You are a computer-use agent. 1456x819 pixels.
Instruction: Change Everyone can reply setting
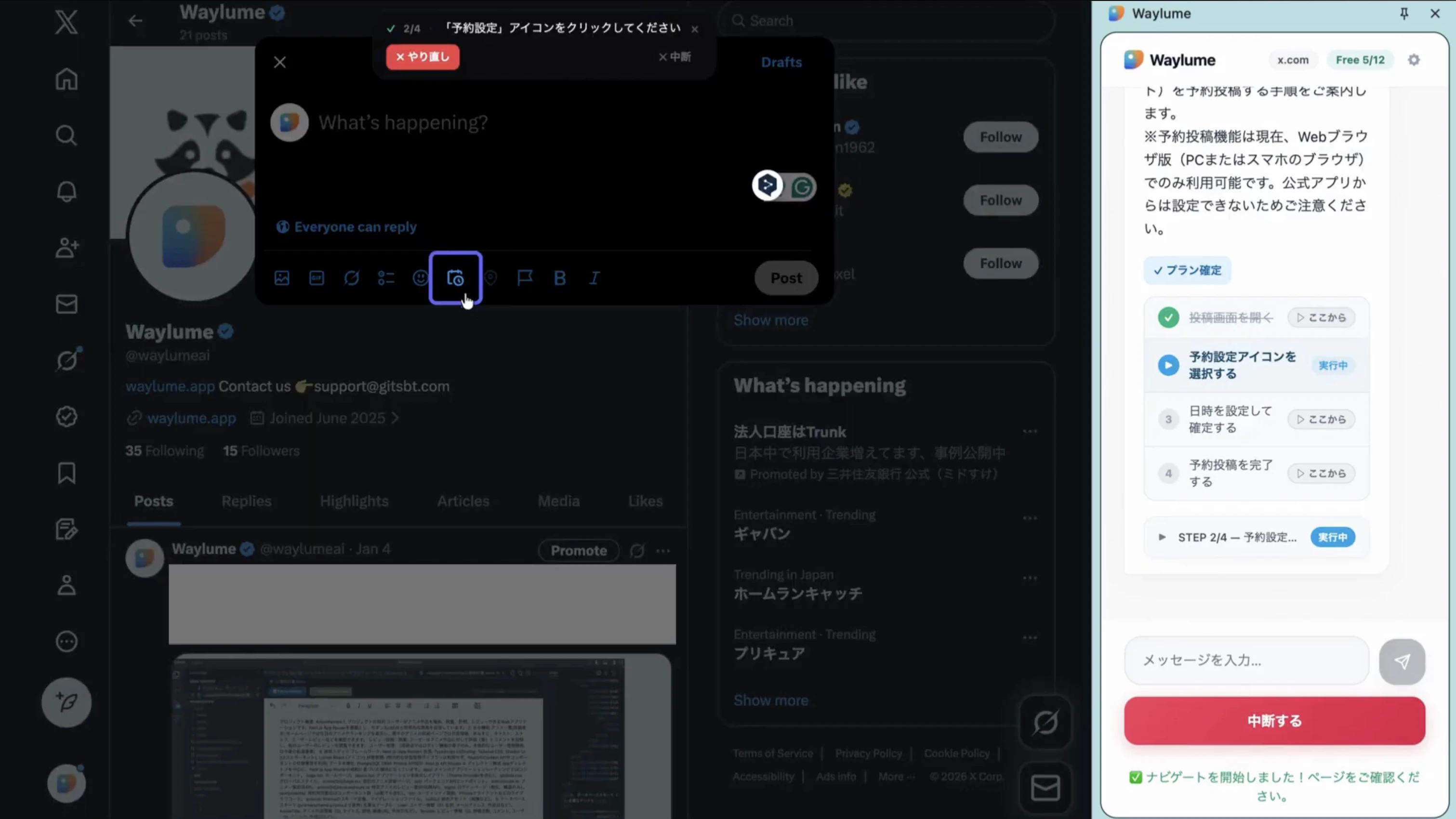346,226
